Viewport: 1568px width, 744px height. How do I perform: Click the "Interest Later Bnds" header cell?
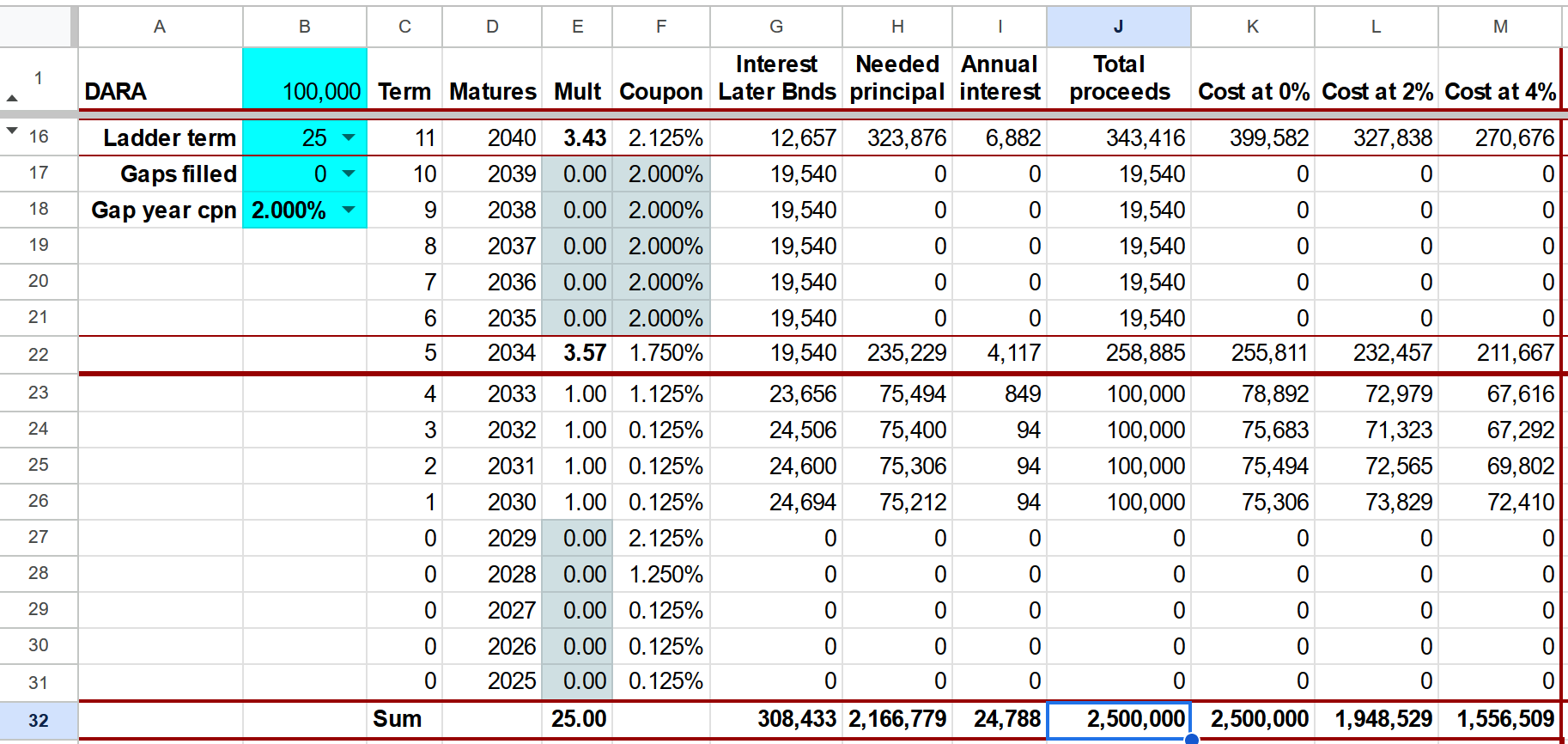click(x=776, y=79)
